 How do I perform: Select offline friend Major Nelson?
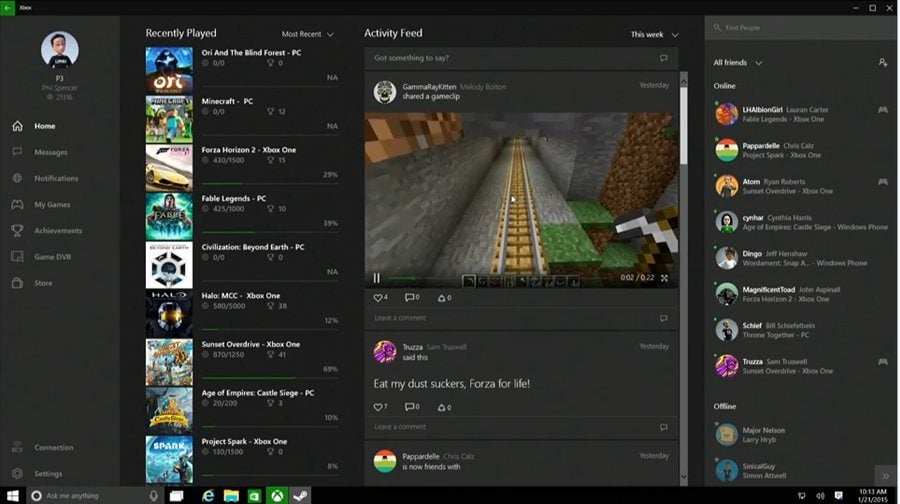point(801,435)
